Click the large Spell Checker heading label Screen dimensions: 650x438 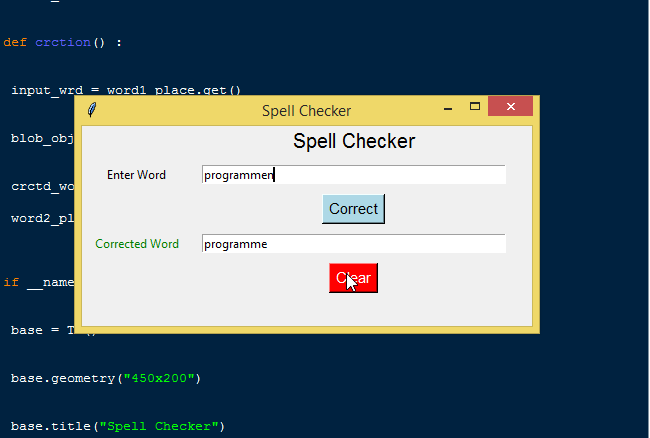[x=353, y=142]
